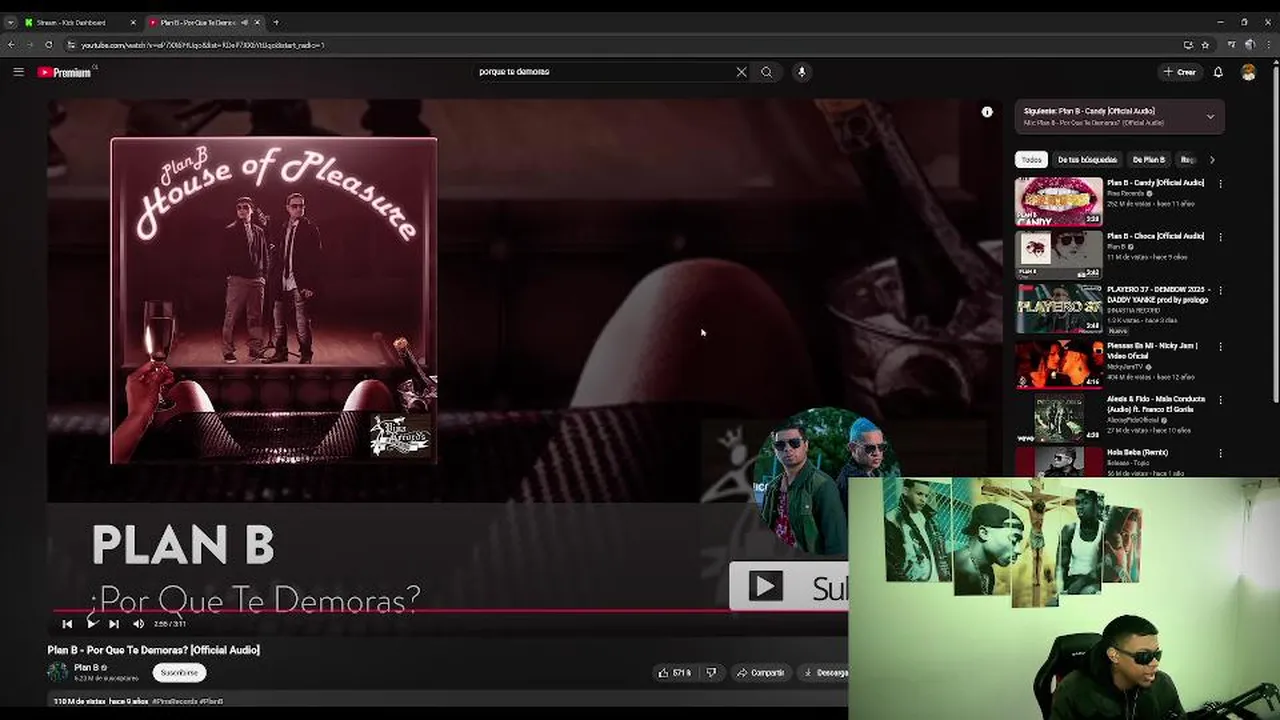Seek on the red progress bar

(x=450, y=610)
